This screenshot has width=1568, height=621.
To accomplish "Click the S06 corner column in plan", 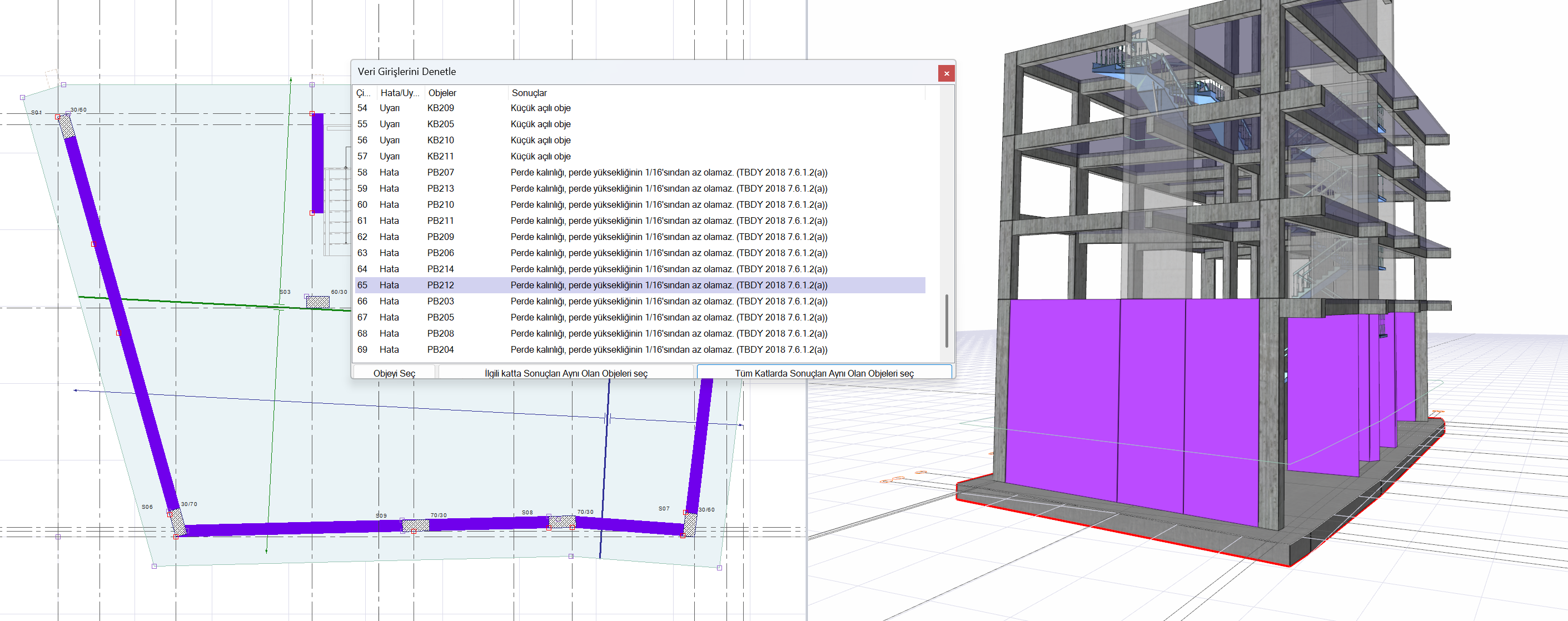I will 177,523.
